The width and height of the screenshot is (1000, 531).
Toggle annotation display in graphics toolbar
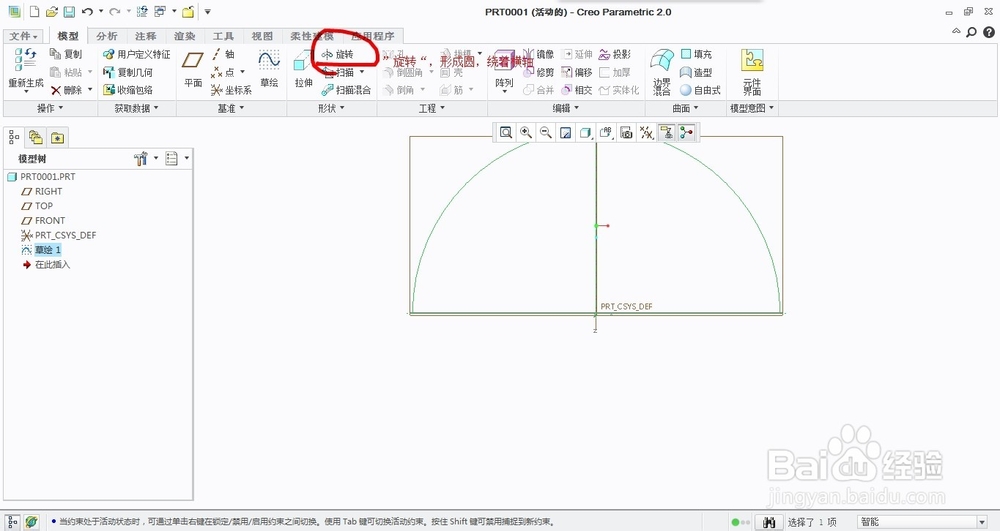coord(666,132)
